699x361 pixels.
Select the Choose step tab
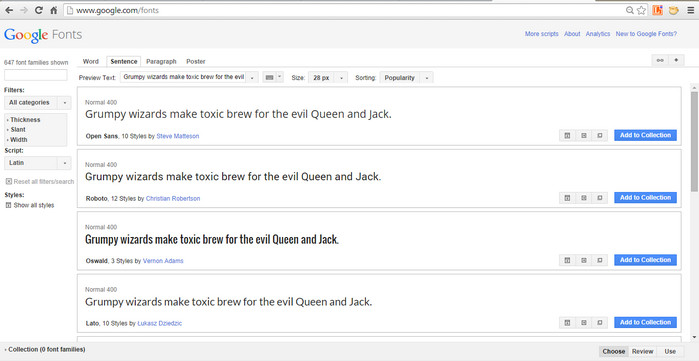613,351
